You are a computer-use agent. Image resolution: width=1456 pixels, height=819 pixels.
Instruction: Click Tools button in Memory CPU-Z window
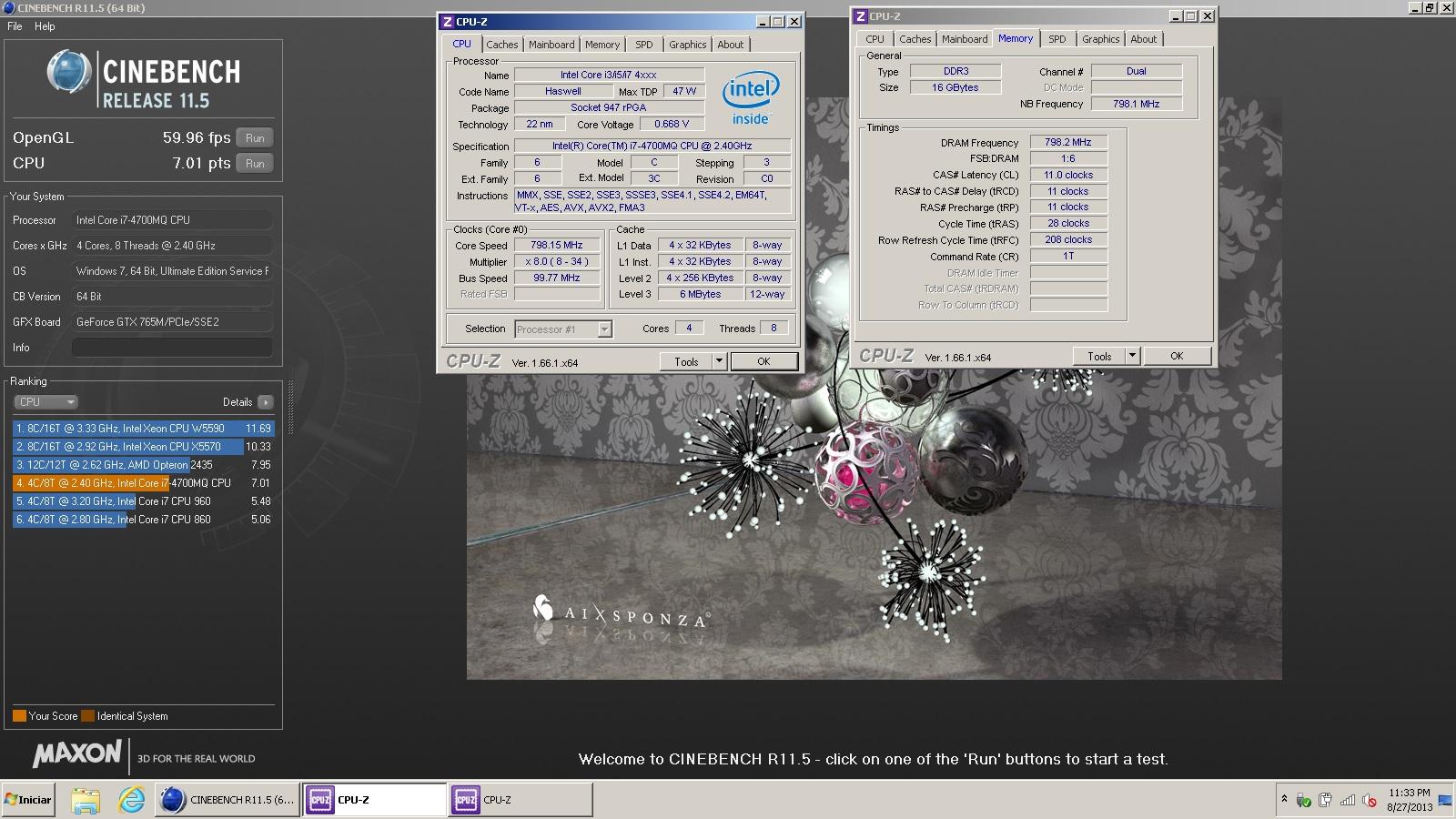coord(1099,356)
